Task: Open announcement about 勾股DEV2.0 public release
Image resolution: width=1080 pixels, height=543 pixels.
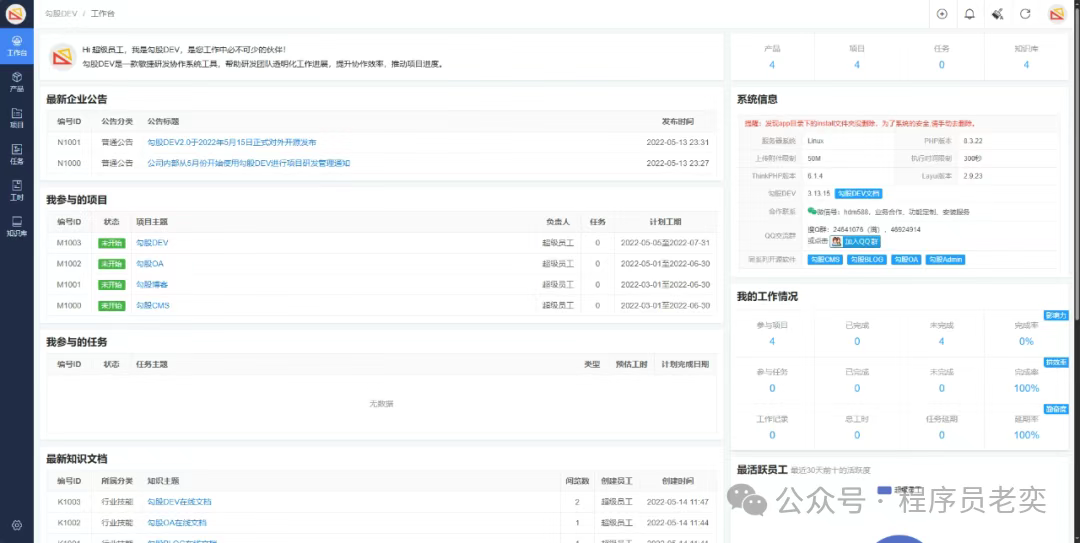Action: pyautogui.click(x=232, y=142)
